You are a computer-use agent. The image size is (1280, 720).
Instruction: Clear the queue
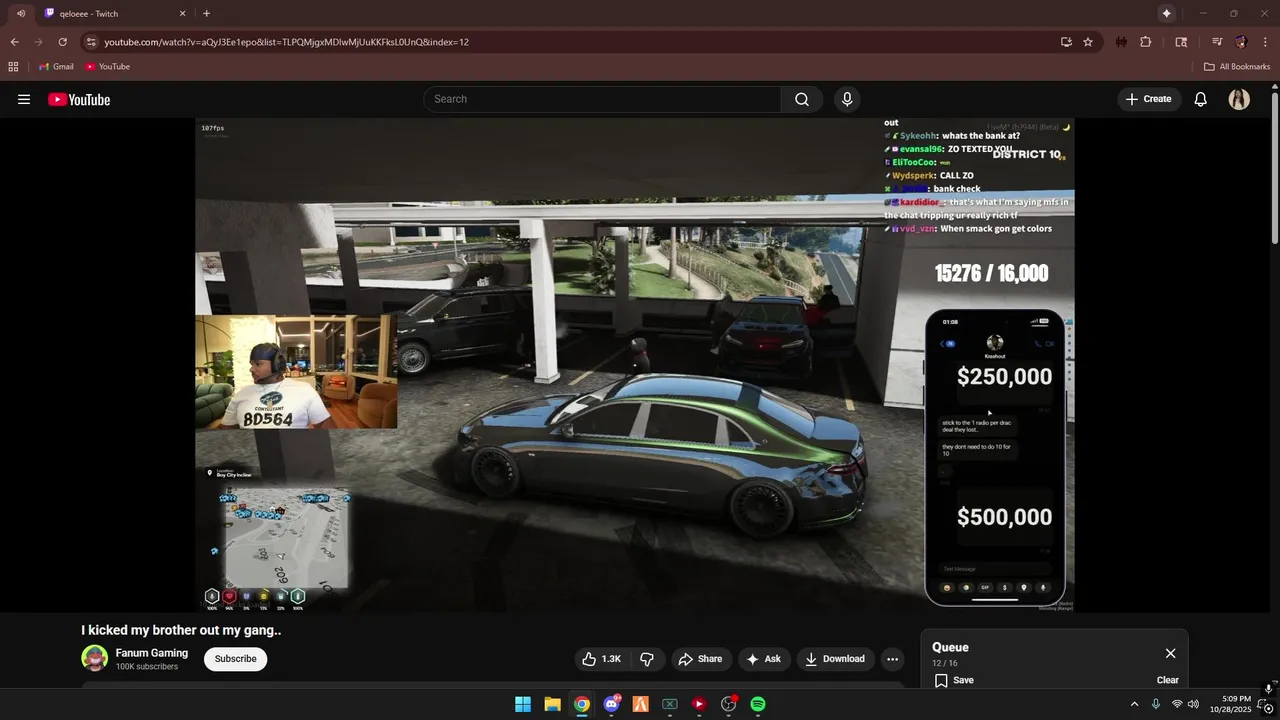[x=1167, y=680]
